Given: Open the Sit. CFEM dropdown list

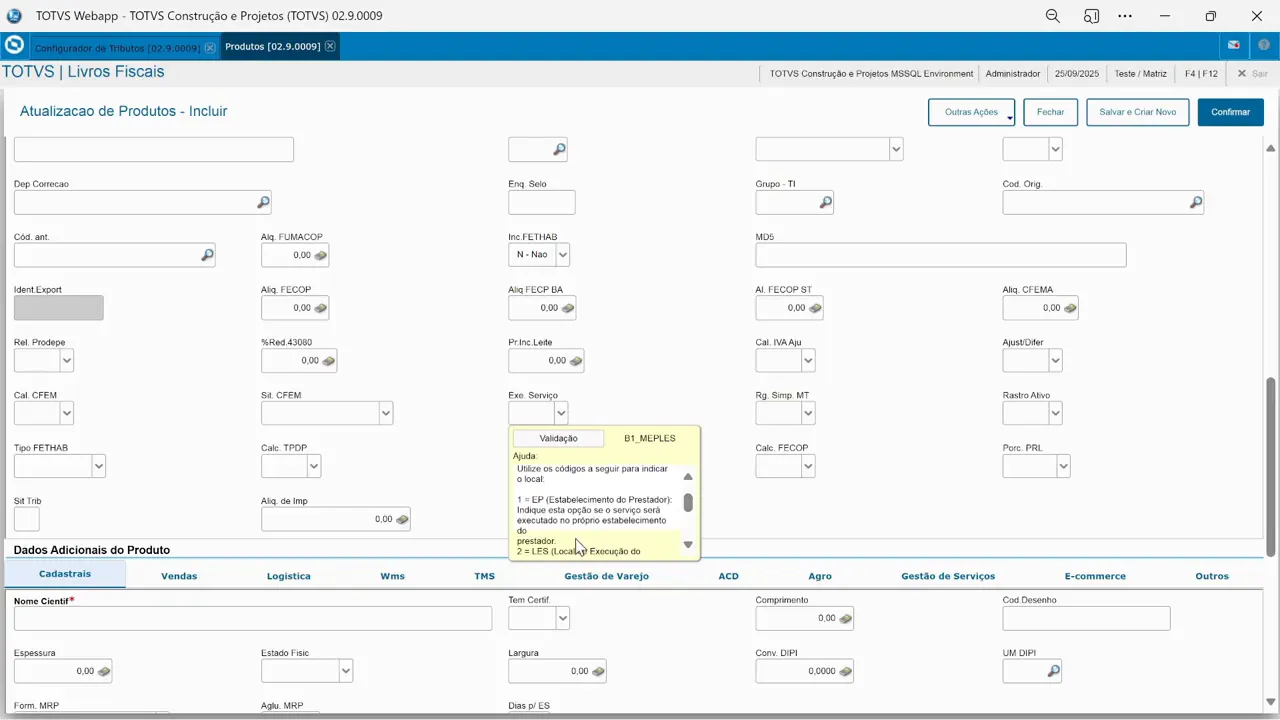Looking at the screenshot, I should point(385,413).
